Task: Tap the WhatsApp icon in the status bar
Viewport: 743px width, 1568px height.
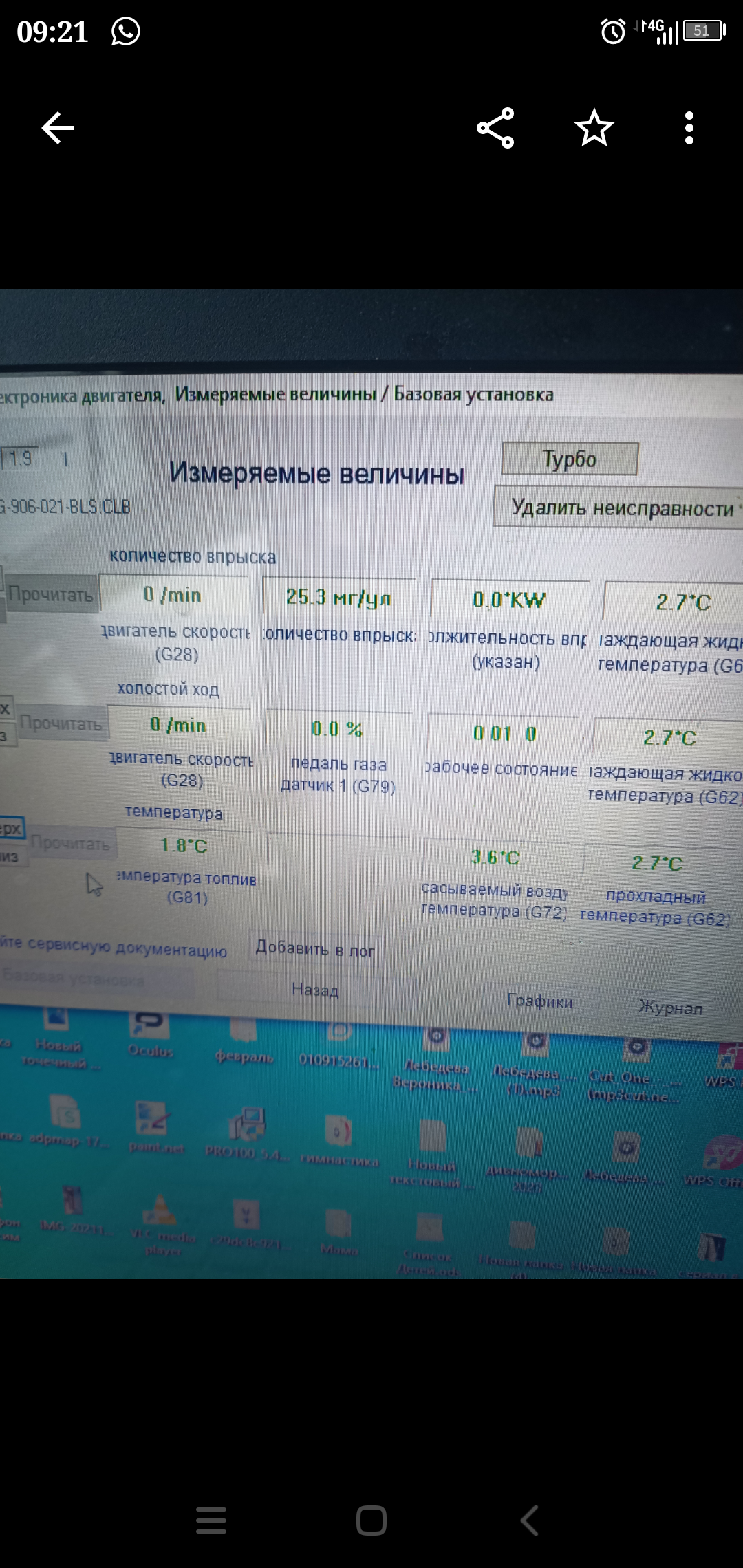Action: (x=126, y=32)
